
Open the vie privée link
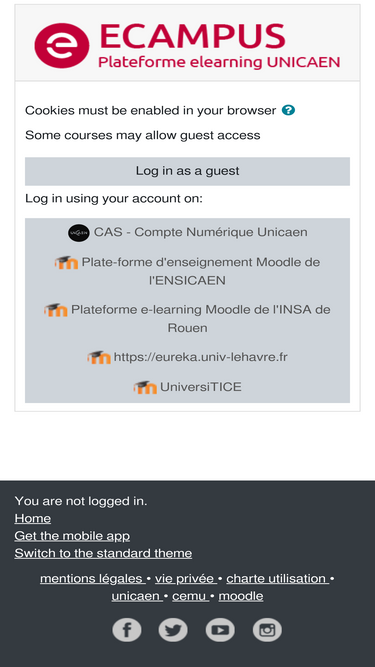(186, 579)
